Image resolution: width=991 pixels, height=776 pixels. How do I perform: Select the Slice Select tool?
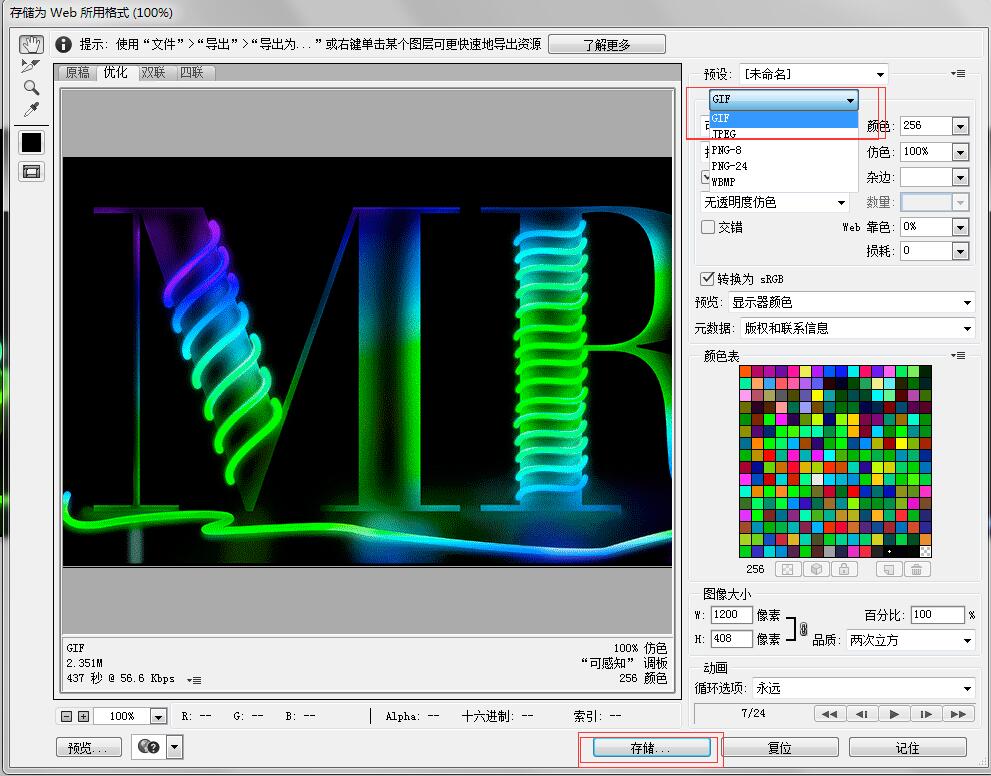coord(30,66)
